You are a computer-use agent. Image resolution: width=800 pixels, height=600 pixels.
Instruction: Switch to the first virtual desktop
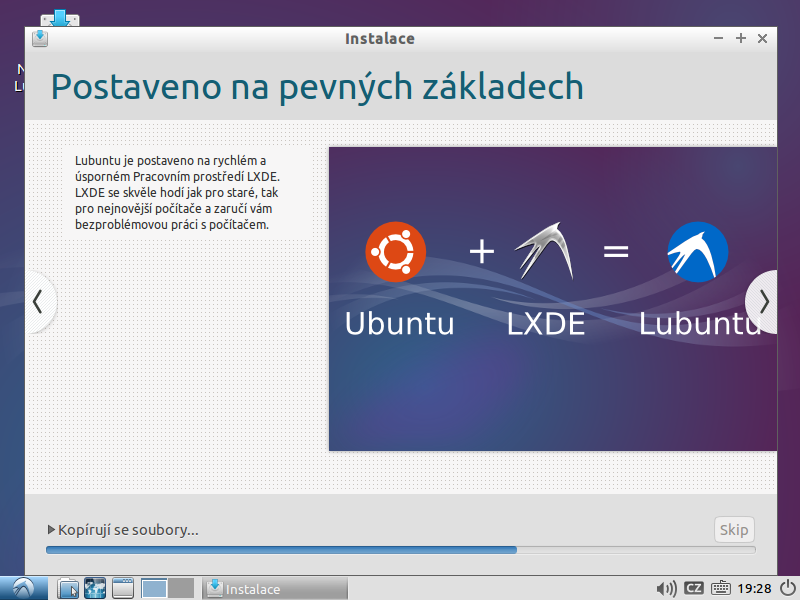tap(154, 588)
